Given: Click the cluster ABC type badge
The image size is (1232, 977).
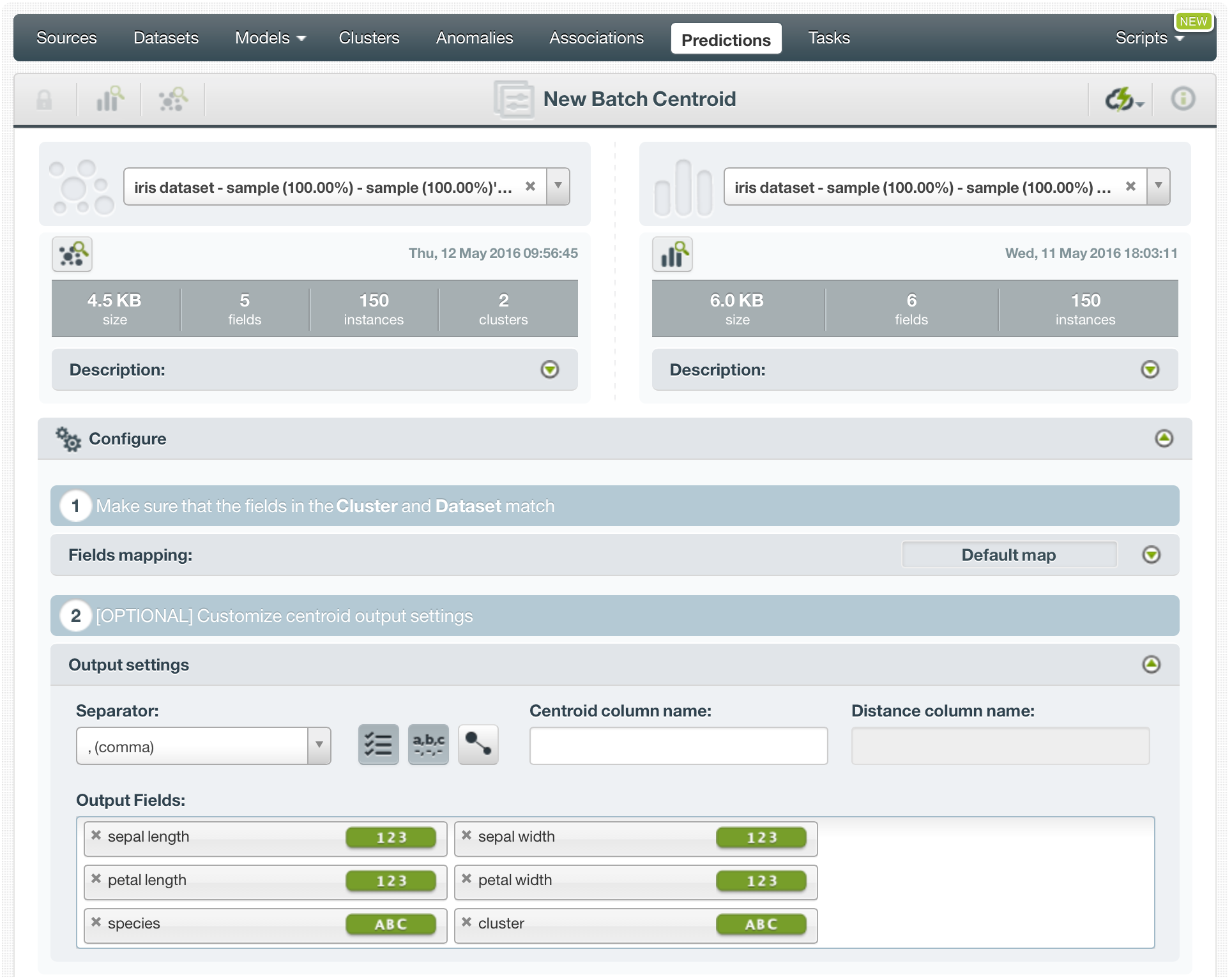Looking at the screenshot, I should [x=761, y=925].
